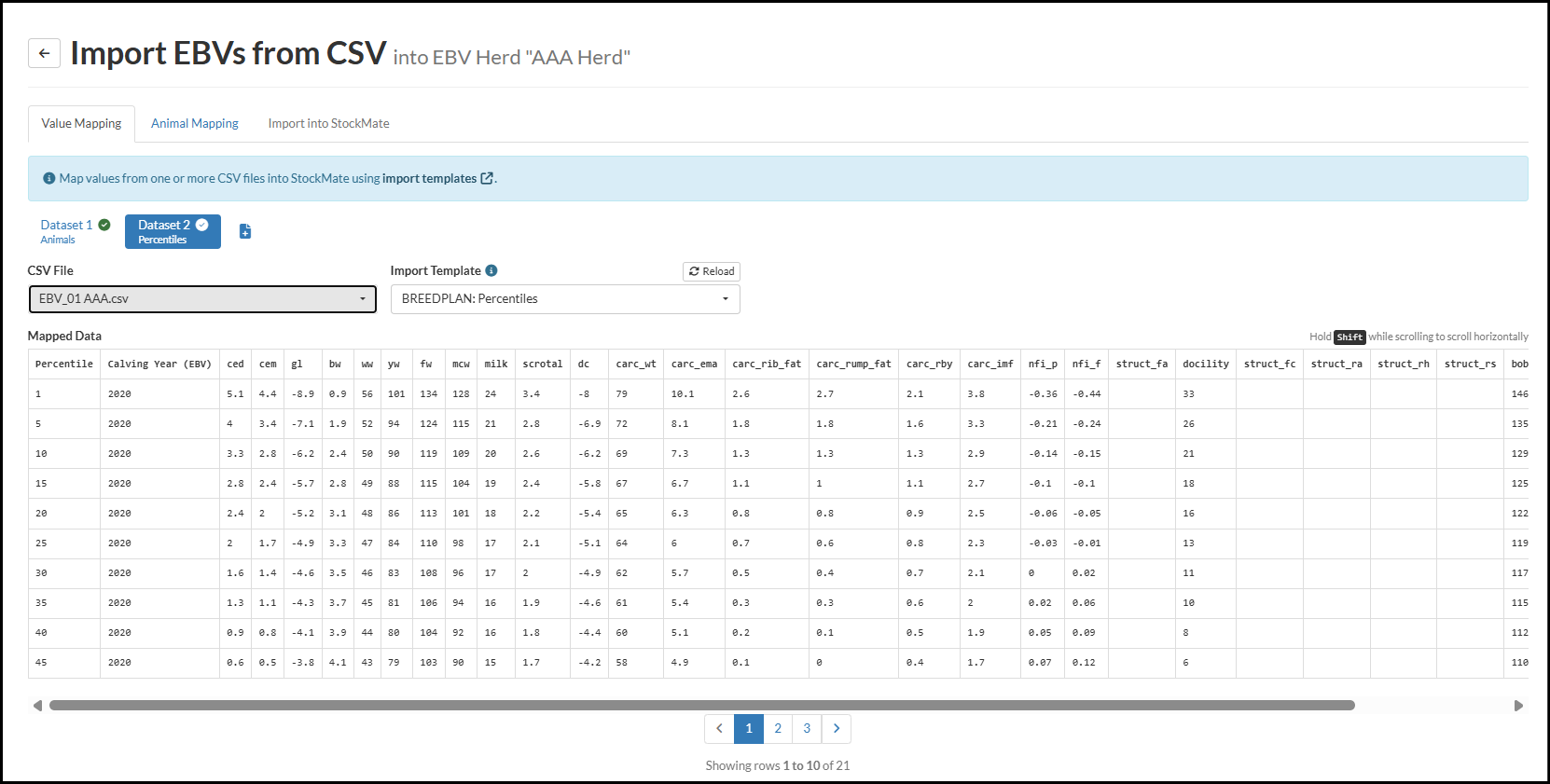Open the import templates link
1550x784 pixels.
pyautogui.click(x=429, y=178)
